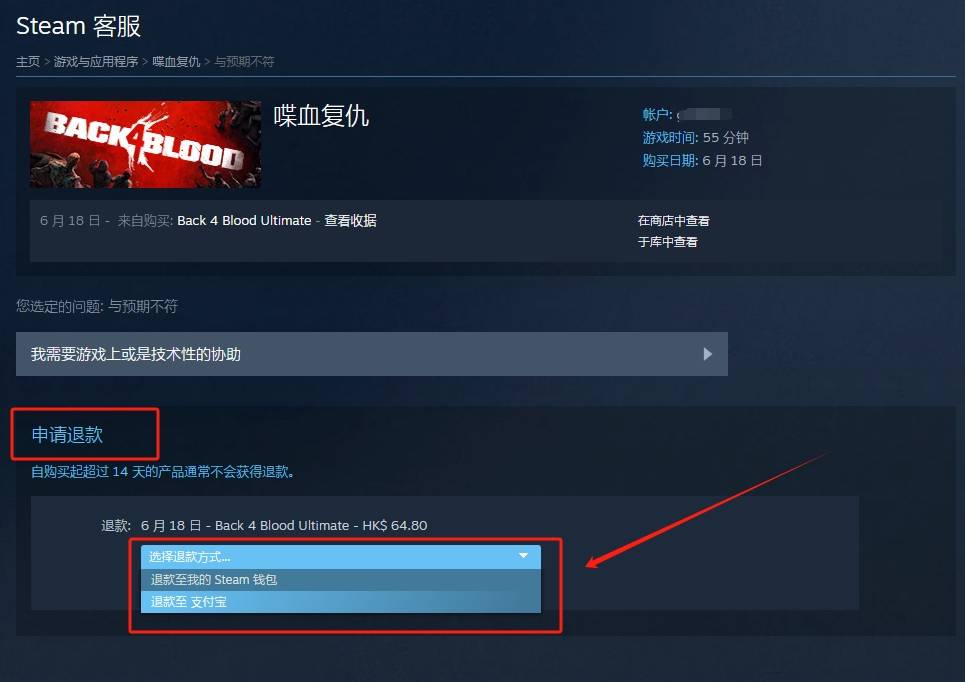The image size is (965, 682).
Task: Open the Back 4 Blood game banner image
Action: (x=145, y=144)
